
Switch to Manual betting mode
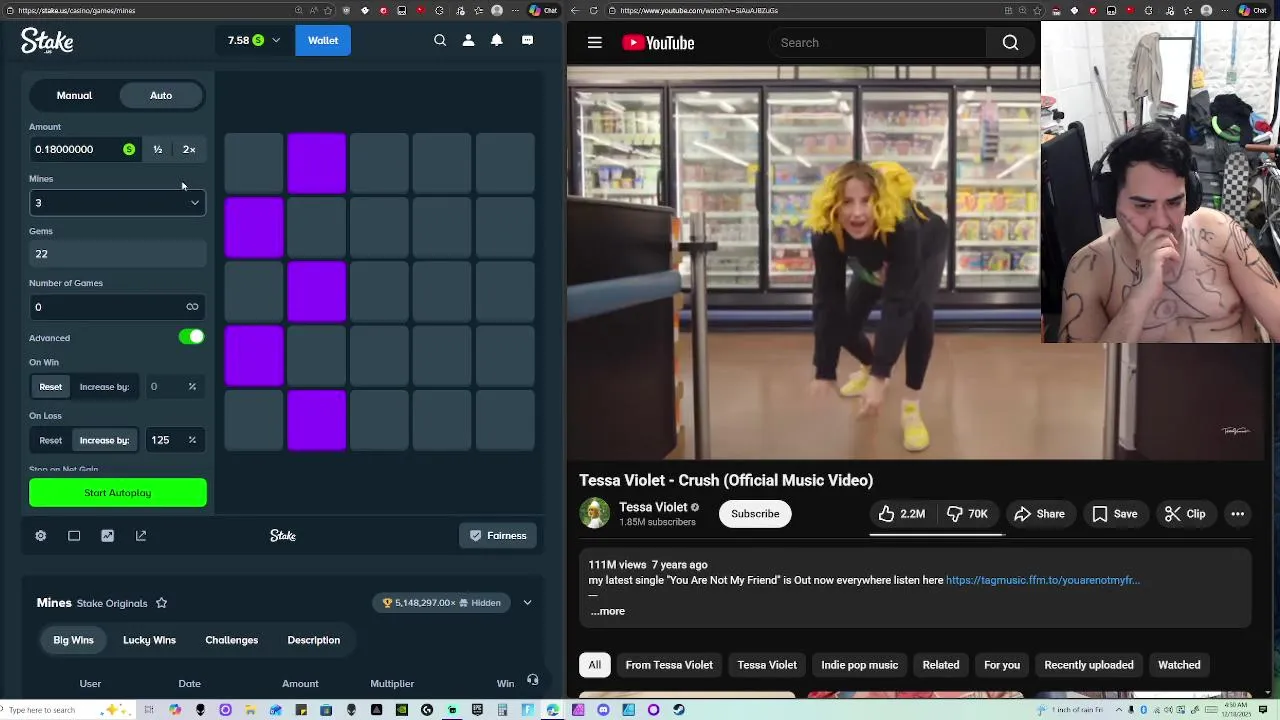(x=74, y=95)
